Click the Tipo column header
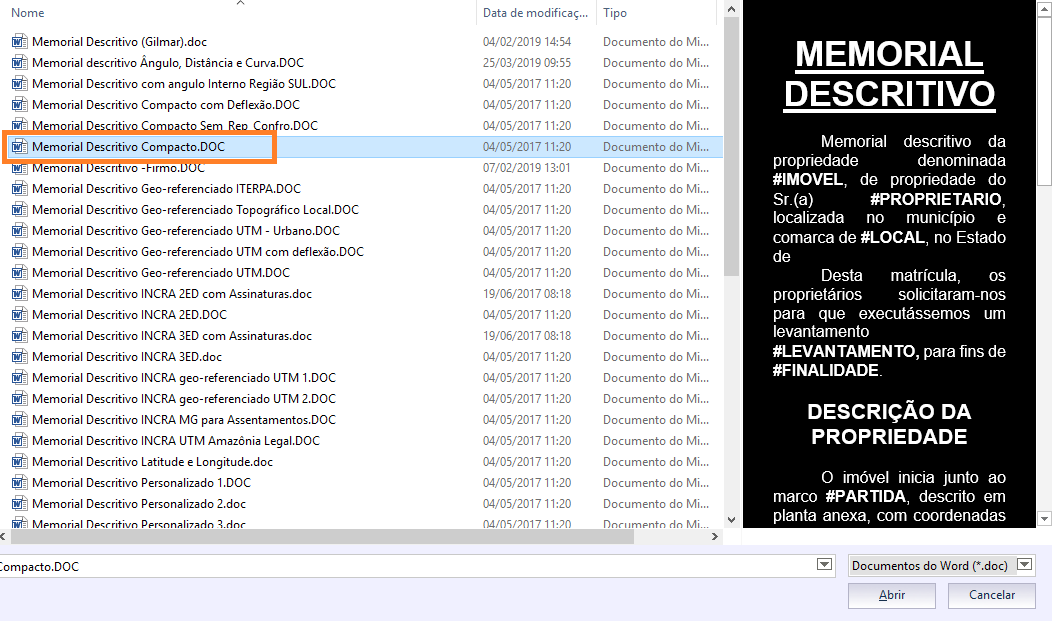Viewport: 1052px width, 621px height. pyautogui.click(x=650, y=13)
